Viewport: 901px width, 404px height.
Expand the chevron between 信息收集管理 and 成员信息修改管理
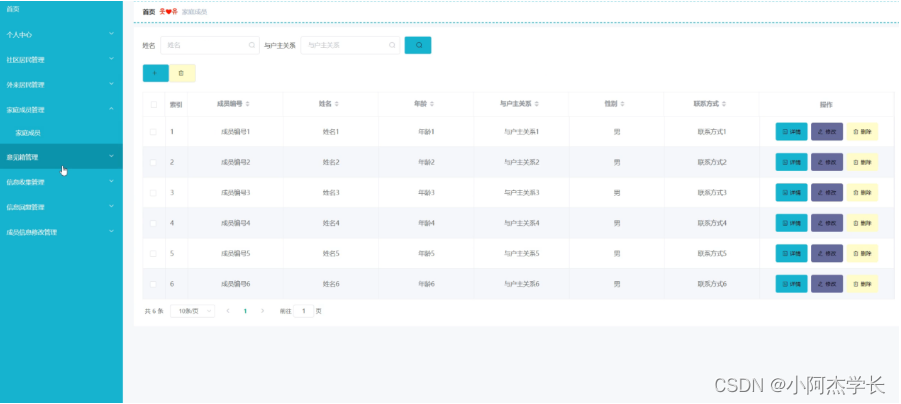(111, 206)
